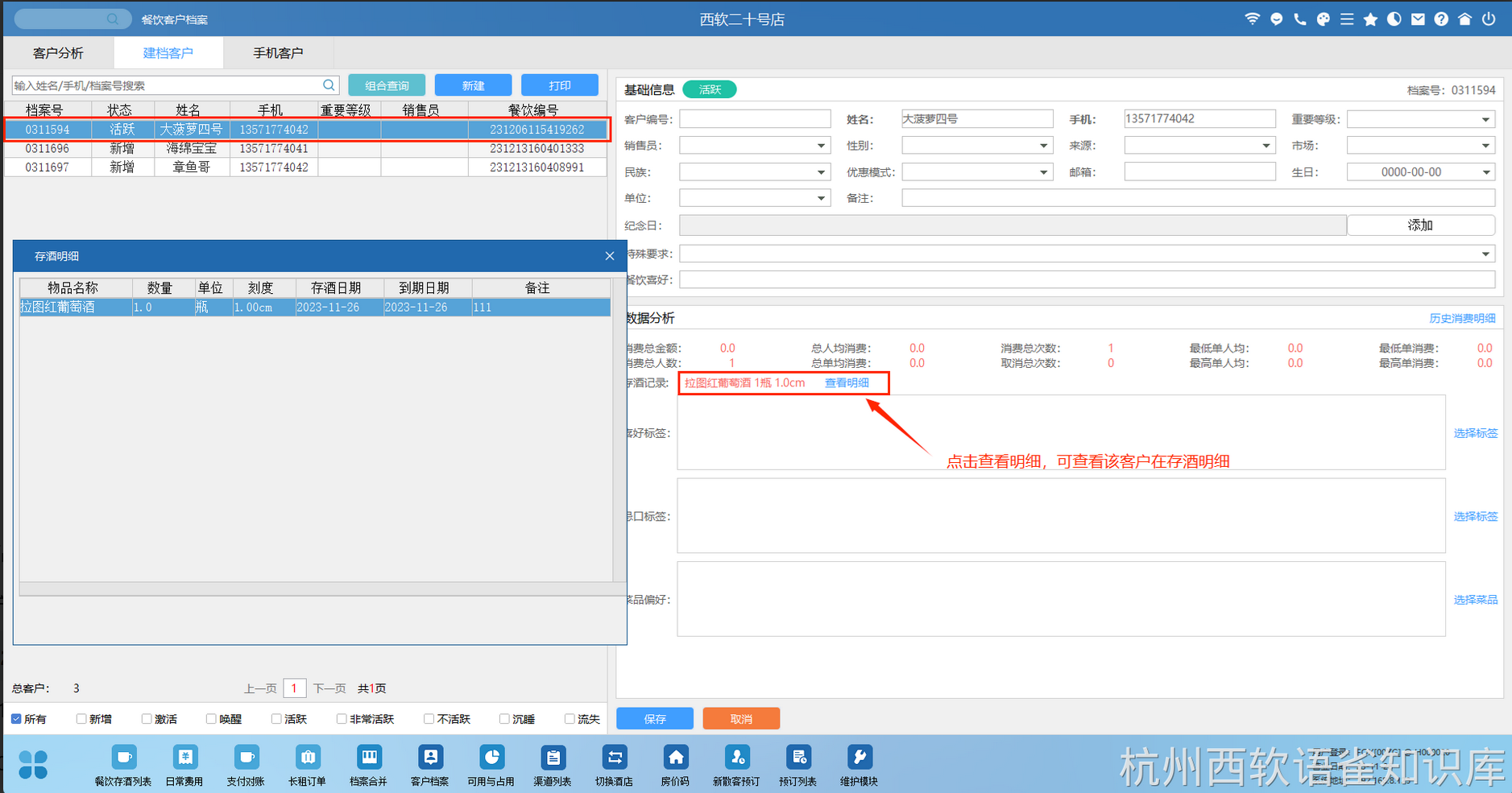The width and height of the screenshot is (1512, 793).
Task: Click the 打印 button
Action: [559, 85]
